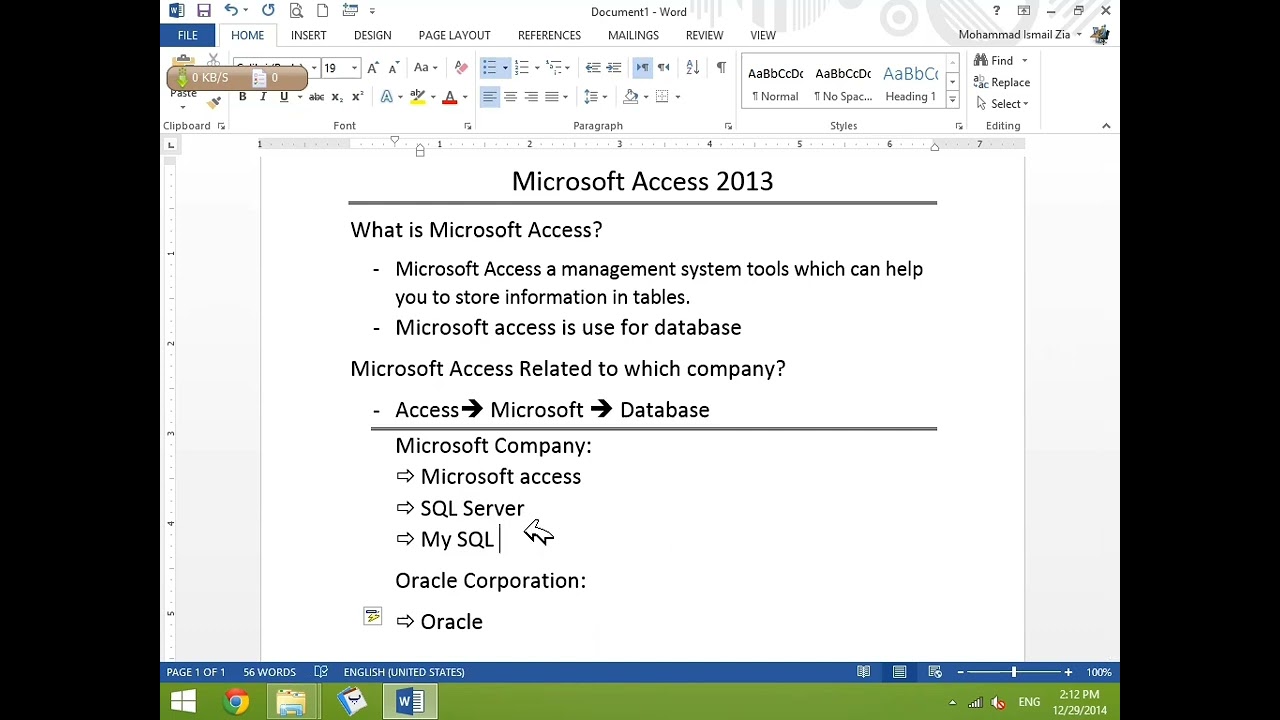Open Word Help question mark
The image size is (1280, 720).
pyautogui.click(x=996, y=11)
